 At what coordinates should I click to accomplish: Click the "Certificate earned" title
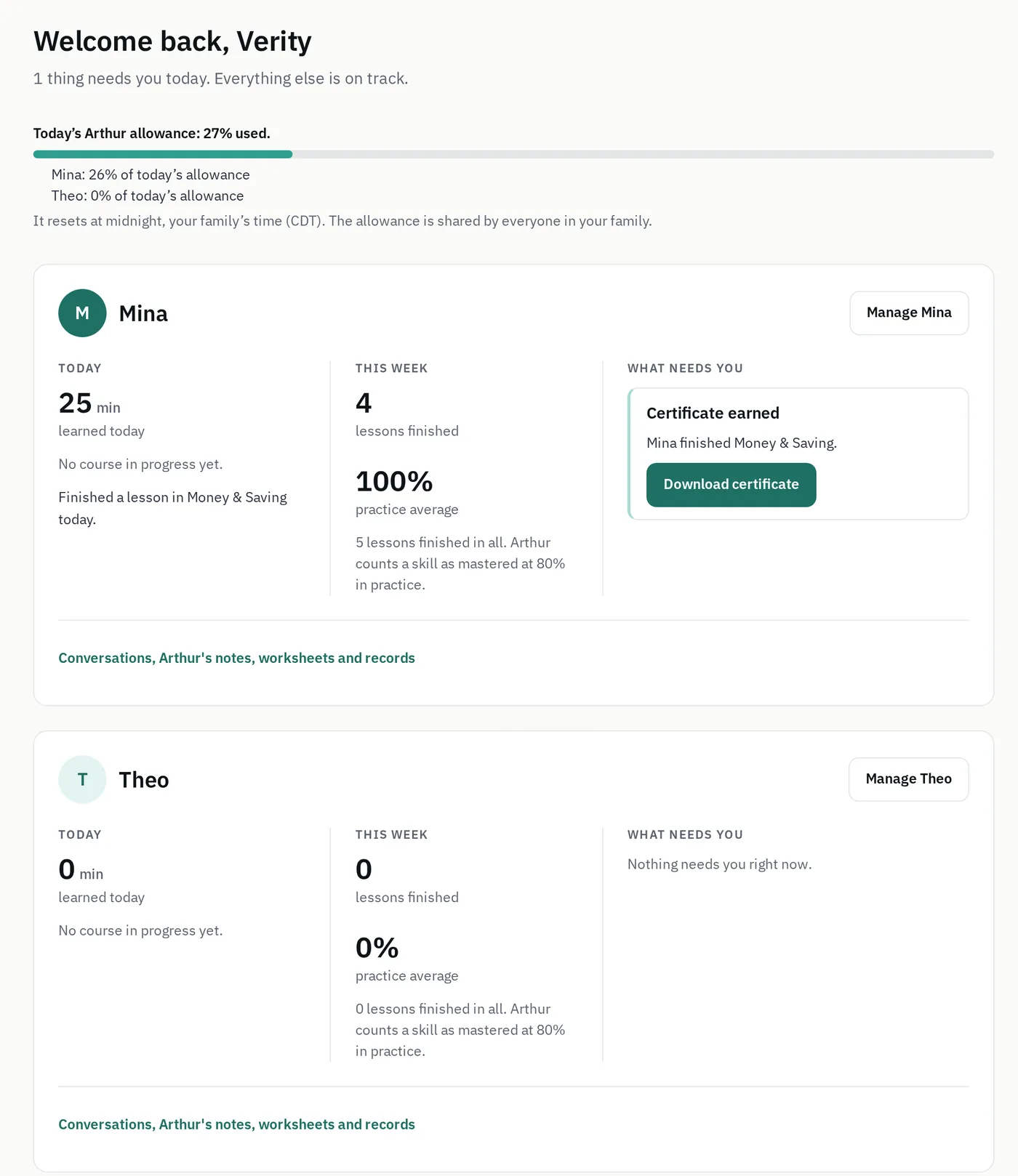713,414
